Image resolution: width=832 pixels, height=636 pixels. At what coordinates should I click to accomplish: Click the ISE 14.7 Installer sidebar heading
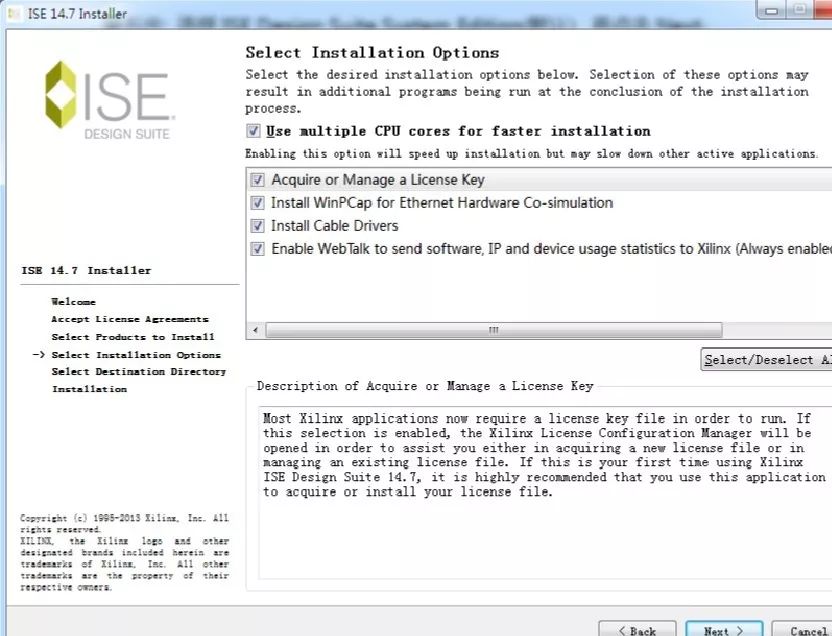coord(86,271)
